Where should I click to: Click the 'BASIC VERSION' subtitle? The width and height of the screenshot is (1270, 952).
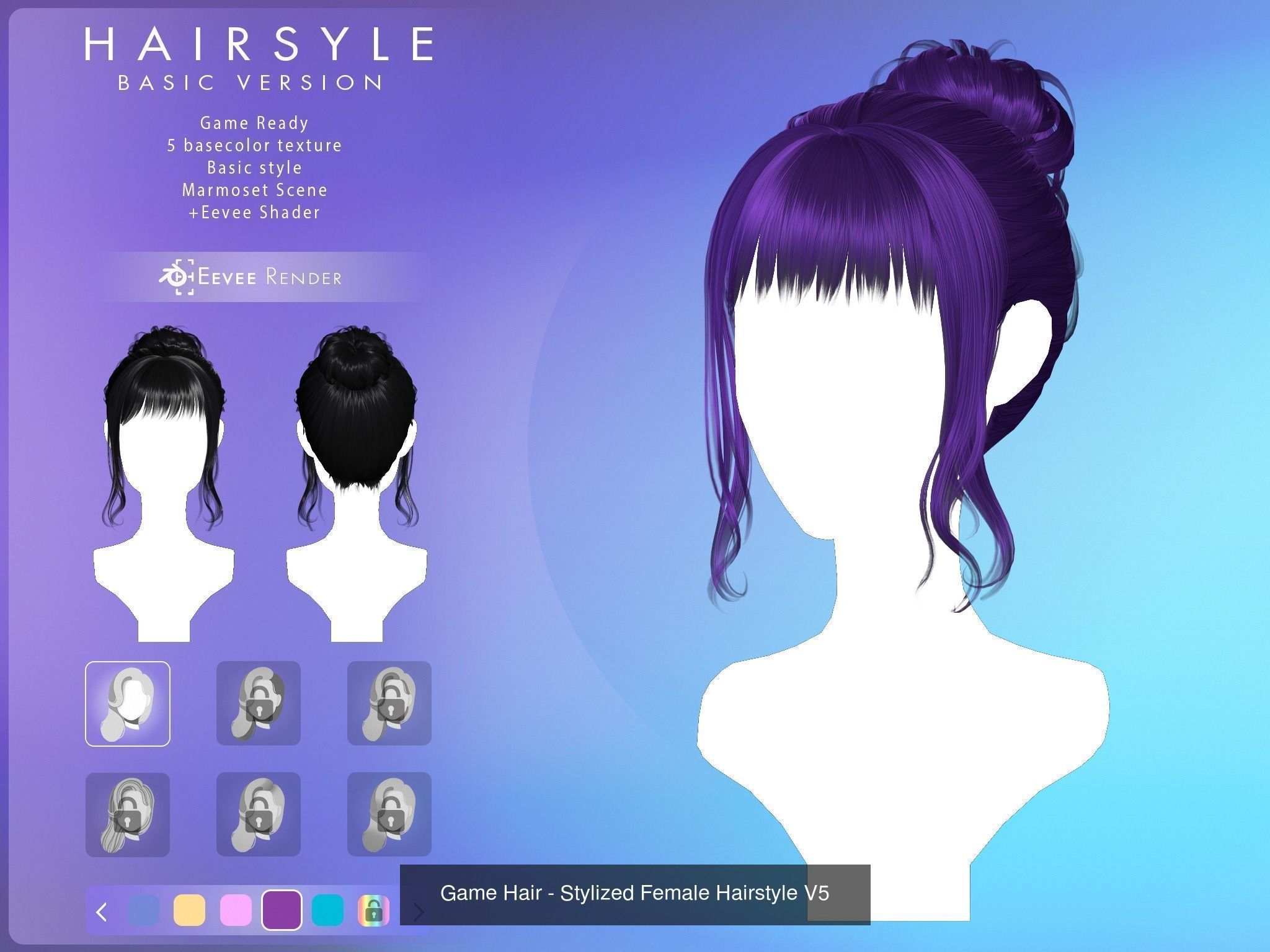[251, 82]
